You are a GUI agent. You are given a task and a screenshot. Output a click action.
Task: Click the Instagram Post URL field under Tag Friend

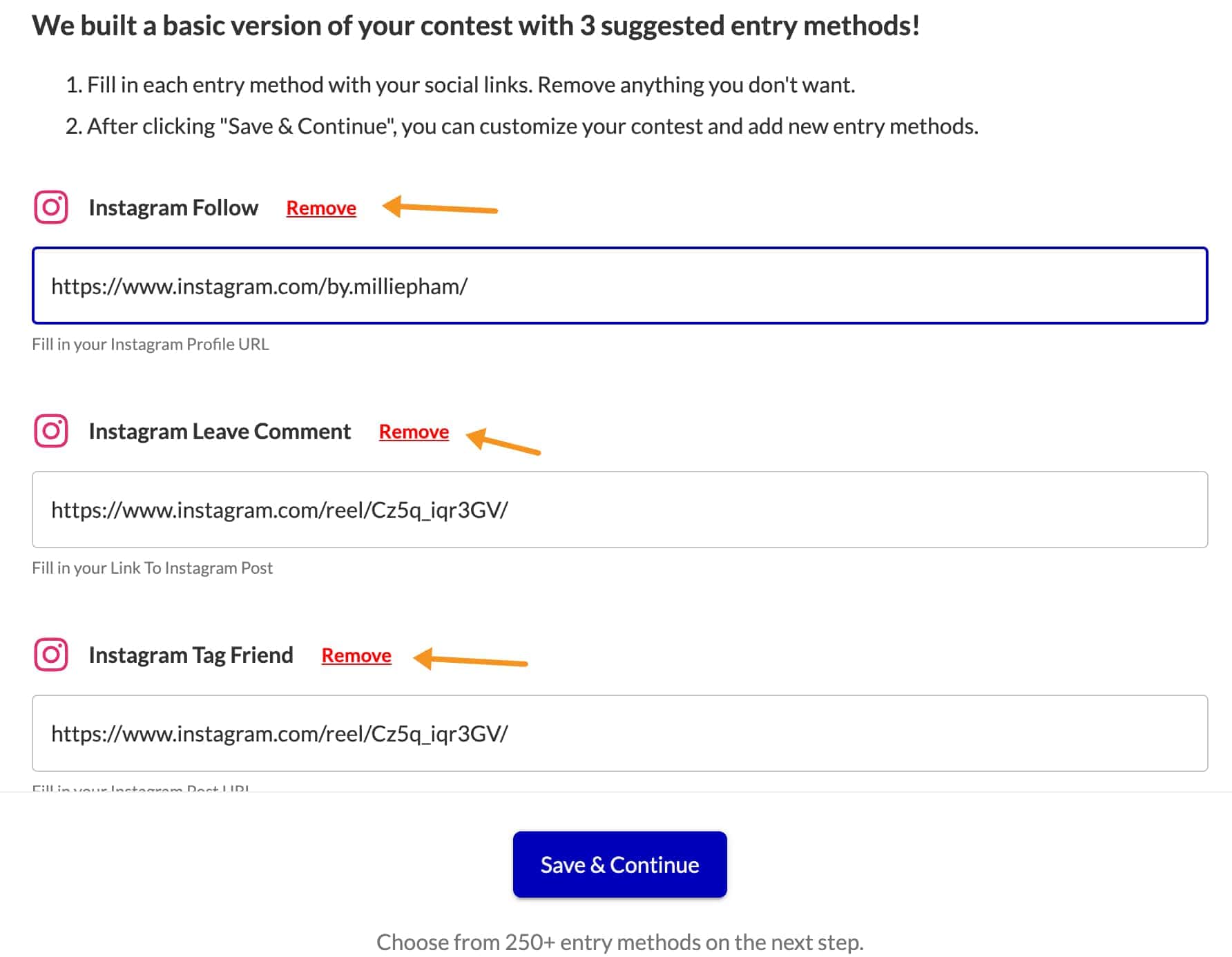pos(615,733)
